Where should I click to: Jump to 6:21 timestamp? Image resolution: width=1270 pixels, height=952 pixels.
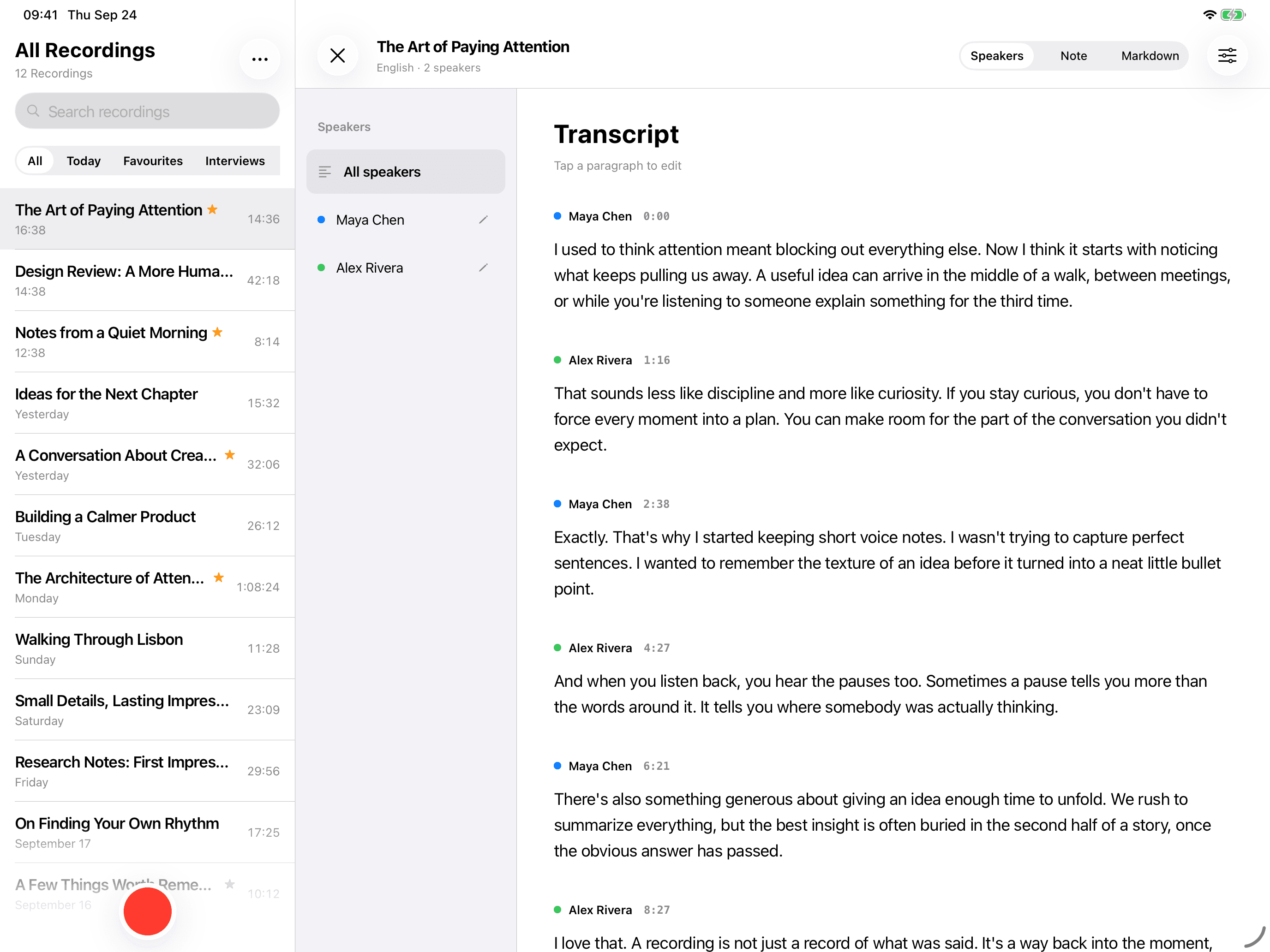click(656, 766)
